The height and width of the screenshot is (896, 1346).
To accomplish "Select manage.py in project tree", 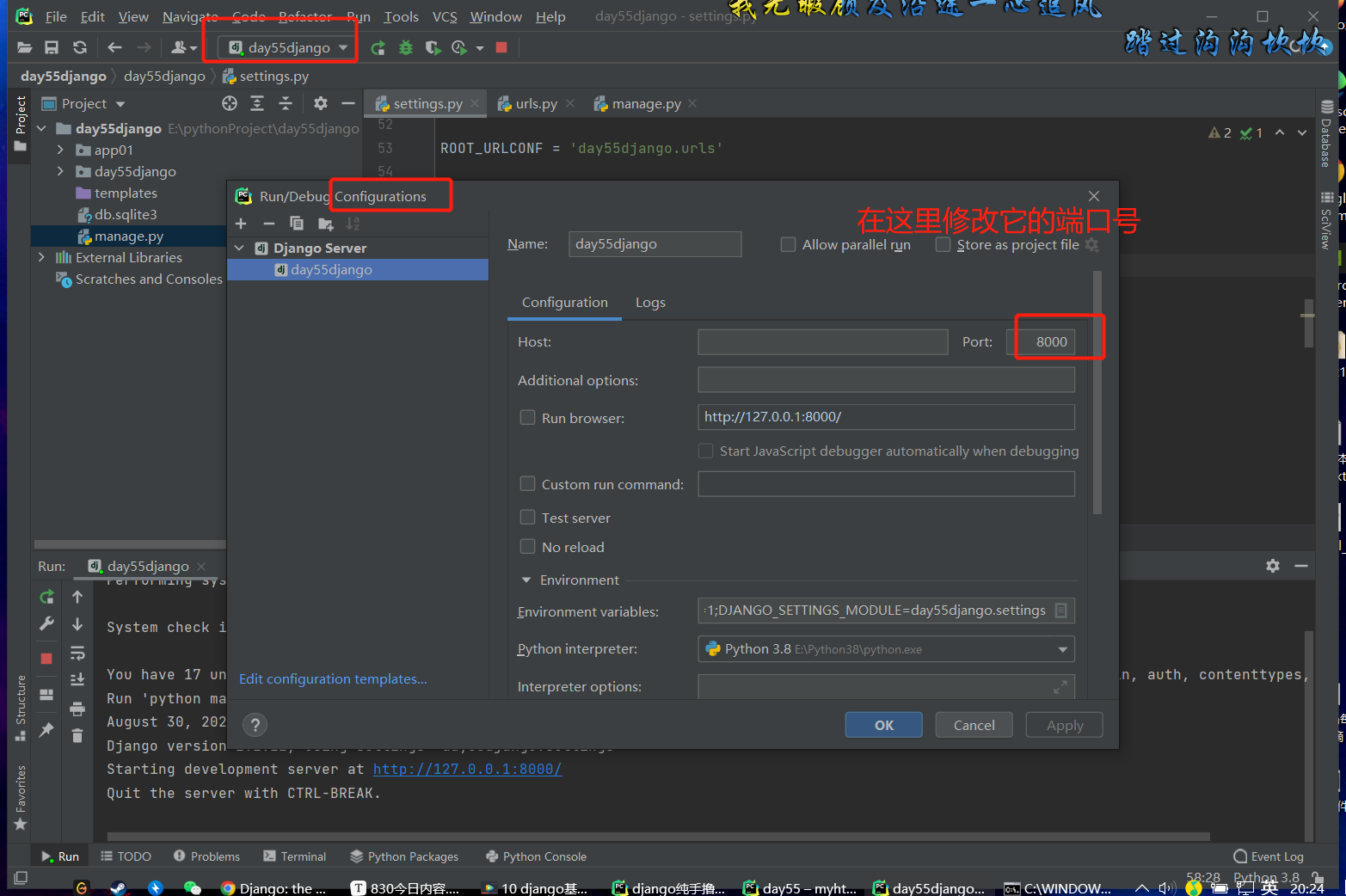I will 129,236.
